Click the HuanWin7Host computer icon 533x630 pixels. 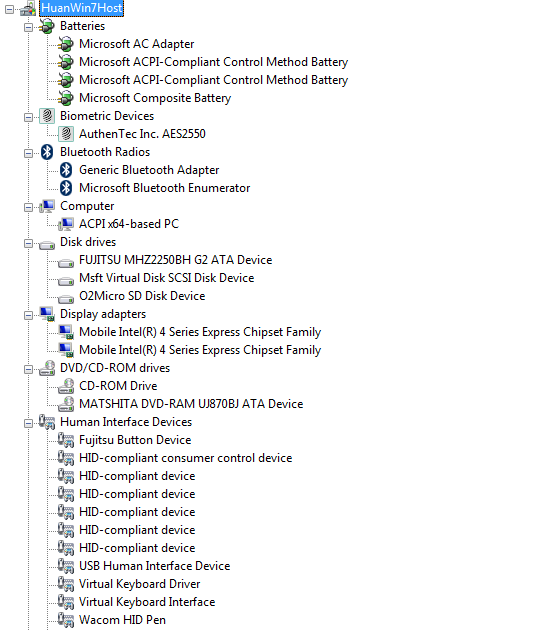(x=28, y=8)
